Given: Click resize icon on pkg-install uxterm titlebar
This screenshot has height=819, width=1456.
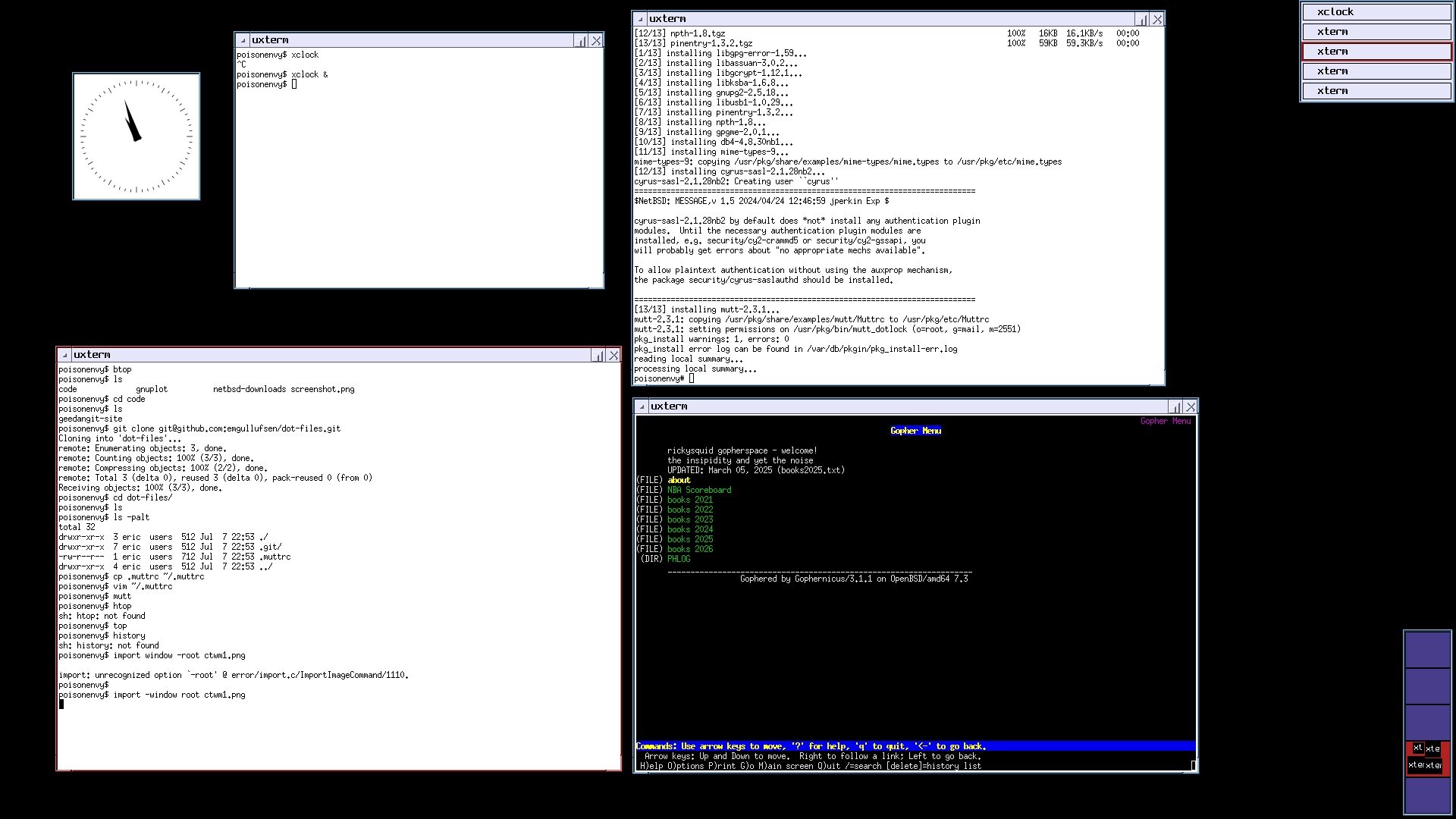Looking at the screenshot, I should coord(1142,20).
